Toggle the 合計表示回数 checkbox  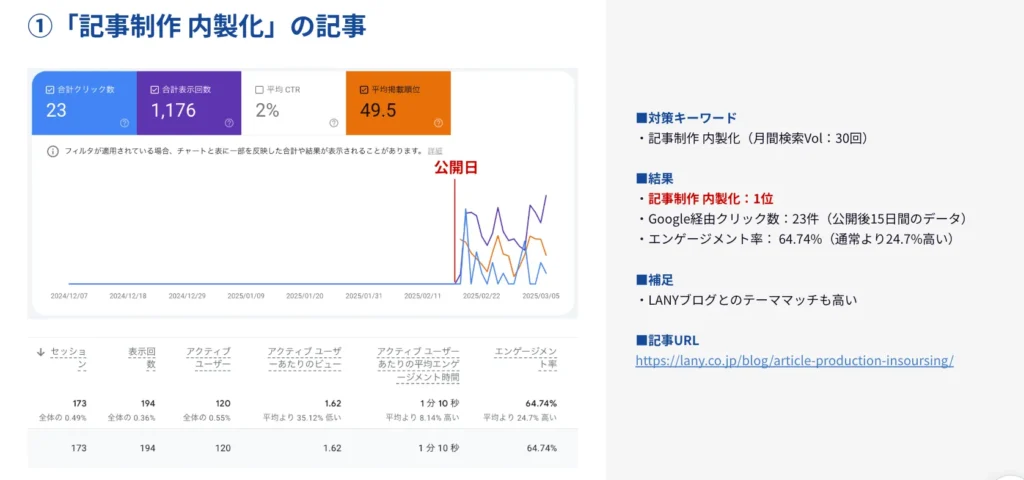(x=155, y=89)
